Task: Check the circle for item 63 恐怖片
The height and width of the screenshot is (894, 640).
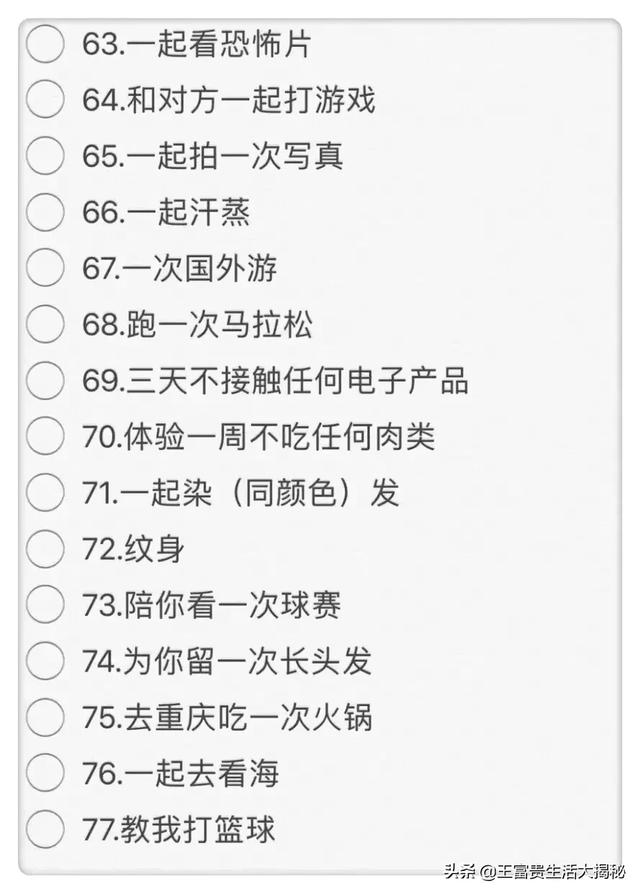Action: [45, 44]
